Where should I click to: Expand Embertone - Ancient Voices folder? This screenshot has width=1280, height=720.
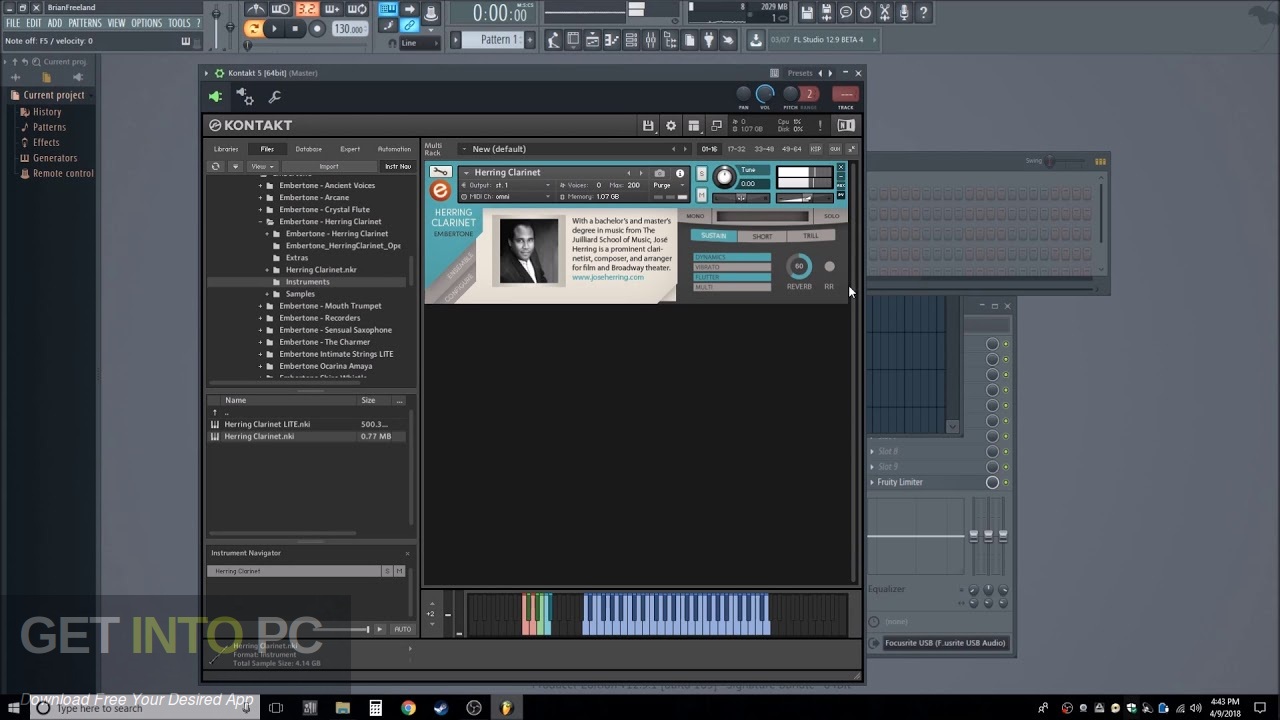pos(261,185)
